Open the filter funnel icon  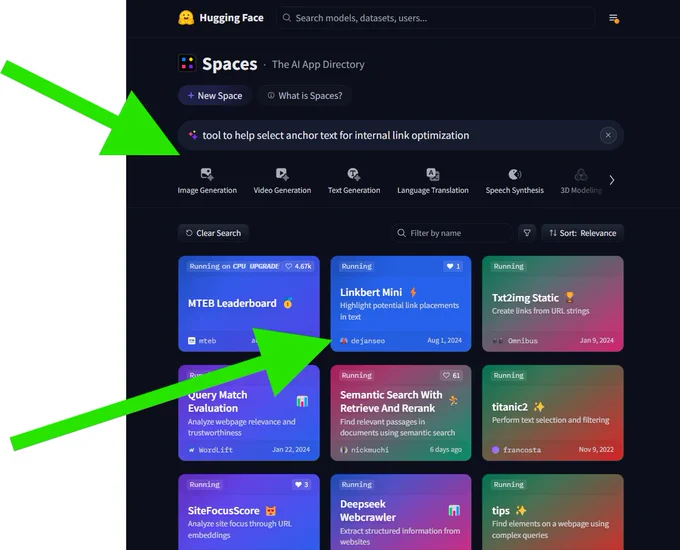click(527, 233)
